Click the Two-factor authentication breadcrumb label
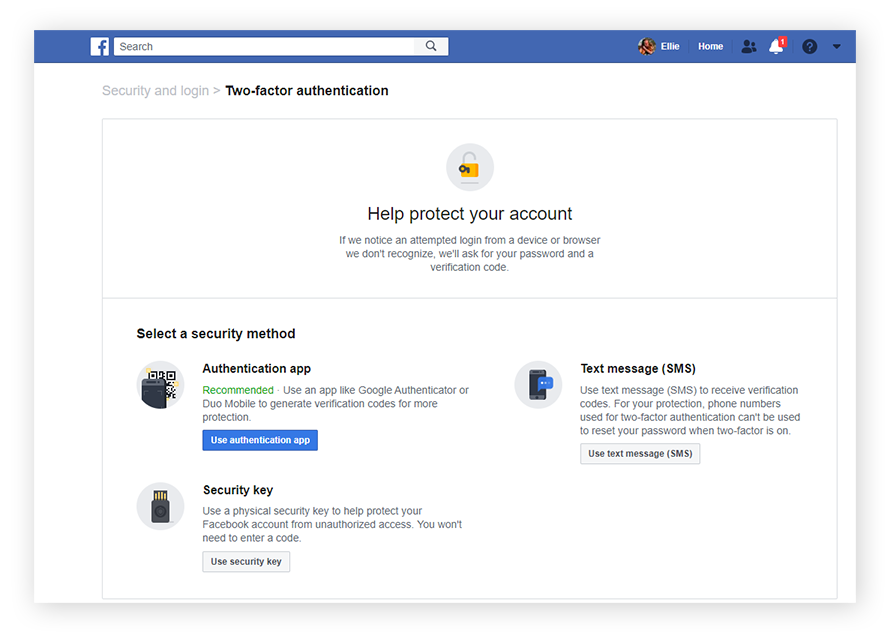The image size is (890, 636). point(307,90)
